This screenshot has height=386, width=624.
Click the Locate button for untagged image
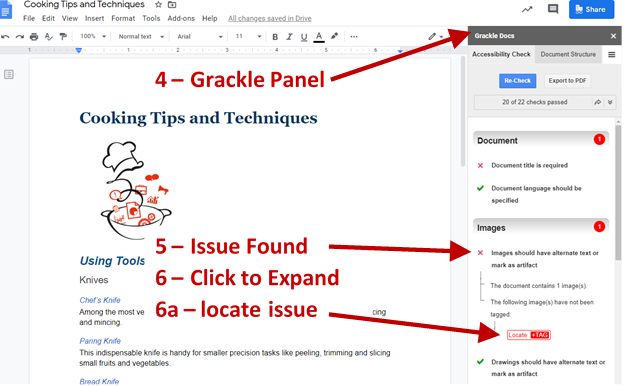(x=517, y=335)
